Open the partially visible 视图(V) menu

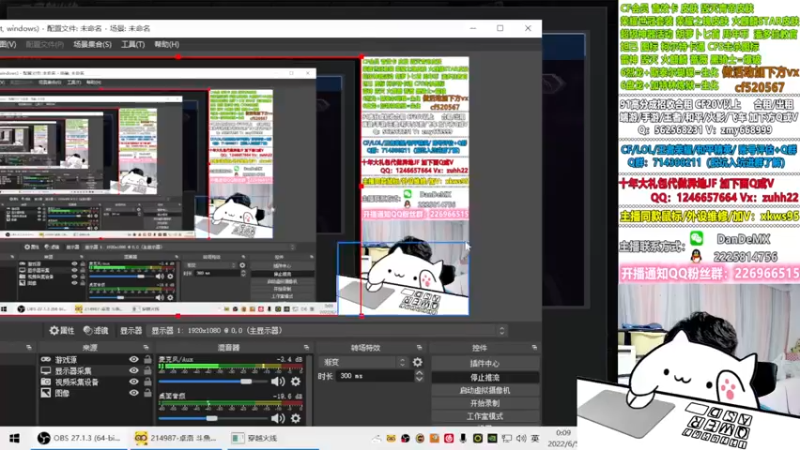(8, 44)
